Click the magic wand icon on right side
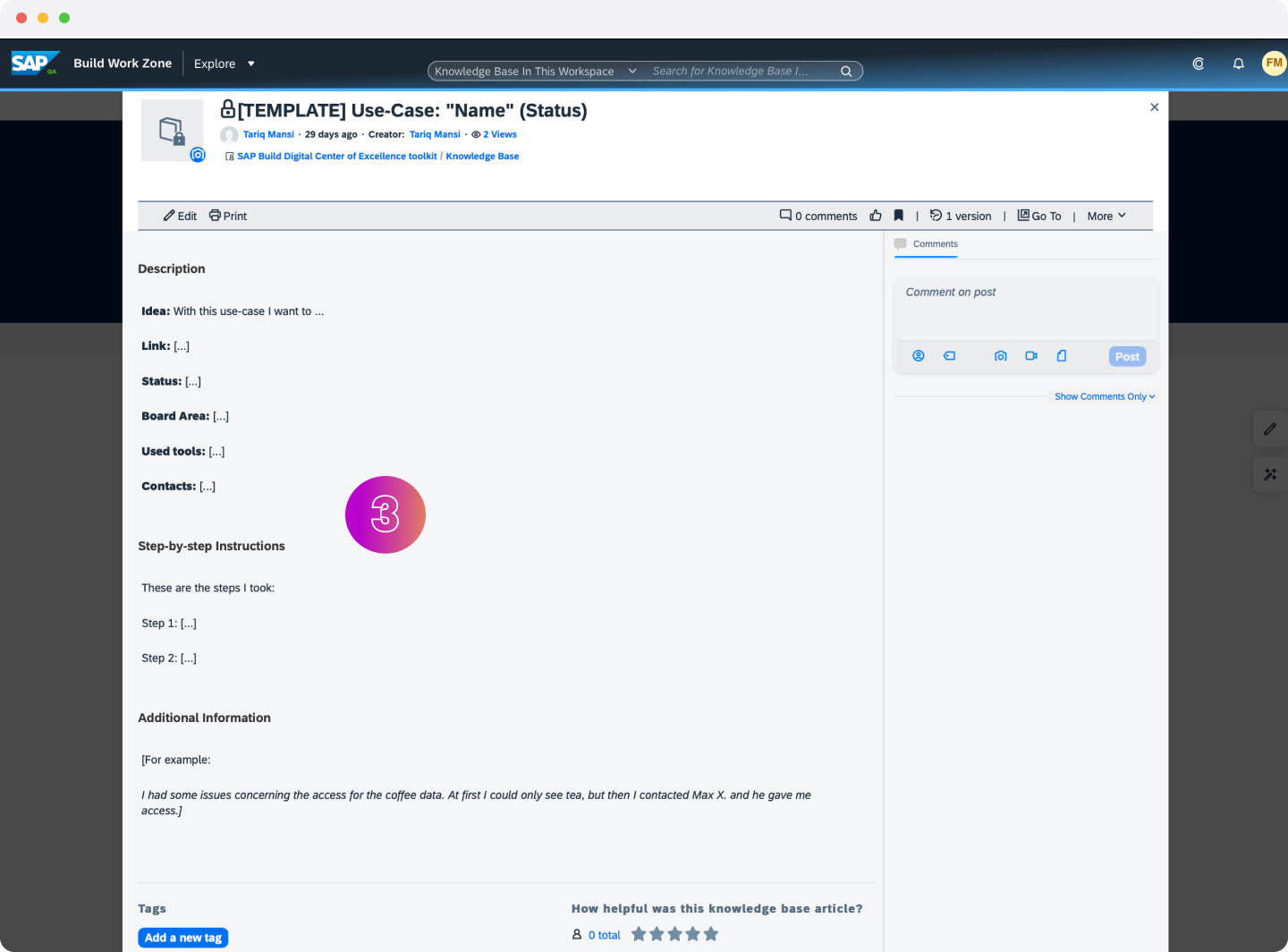The image size is (1288, 952). pos(1270,474)
